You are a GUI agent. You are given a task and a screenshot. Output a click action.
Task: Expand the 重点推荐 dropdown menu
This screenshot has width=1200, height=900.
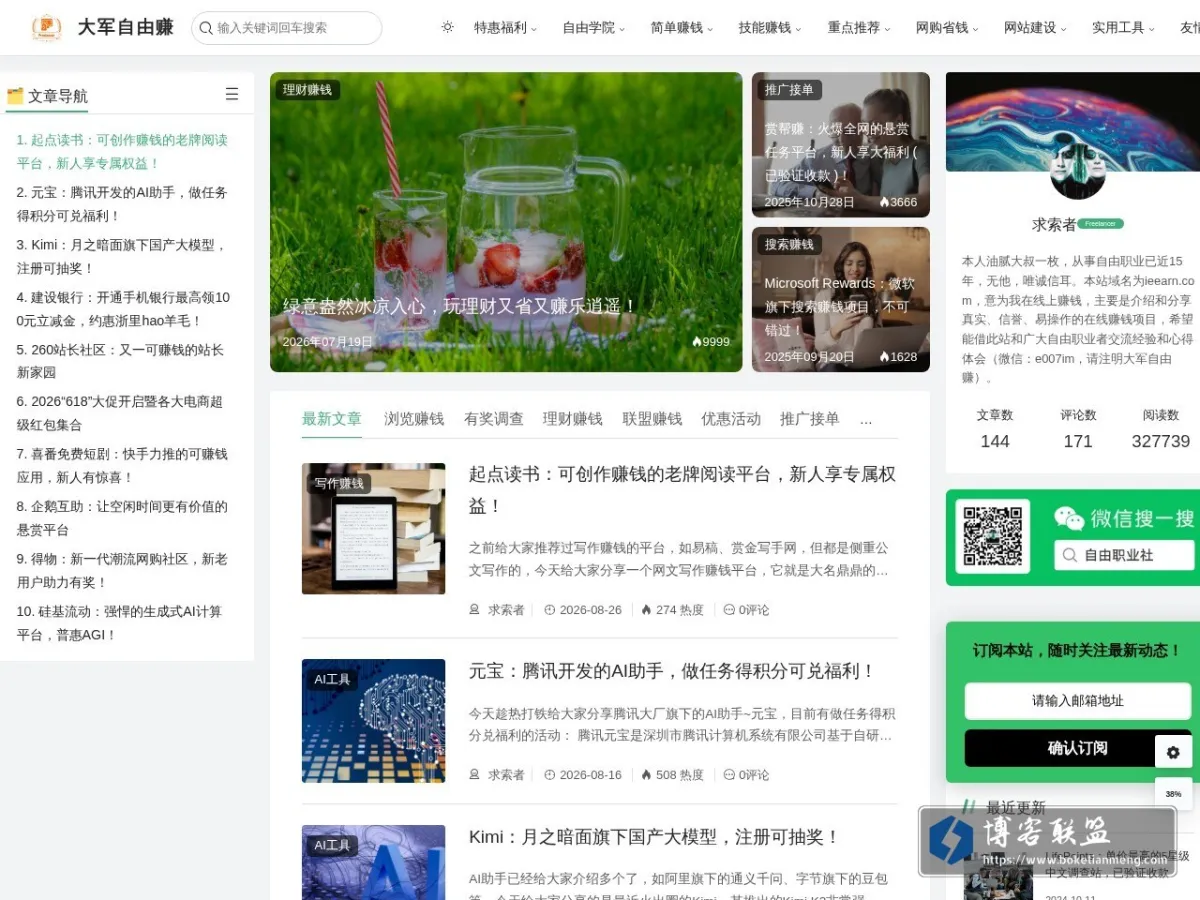(858, 28)
